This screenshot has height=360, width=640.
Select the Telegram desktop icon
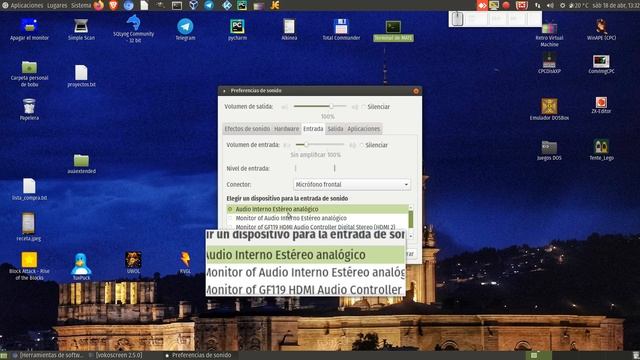pyautogui.click(x=185, y=29)
